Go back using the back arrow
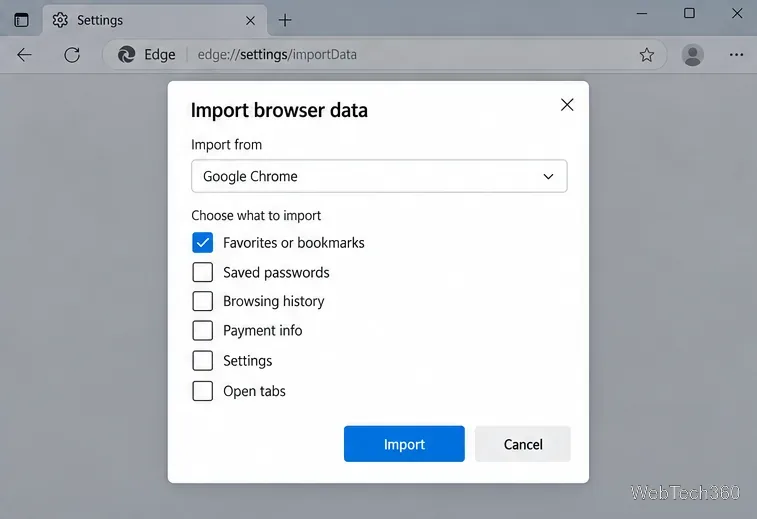This screenshot has width=757, height=519. click(24, 55)
